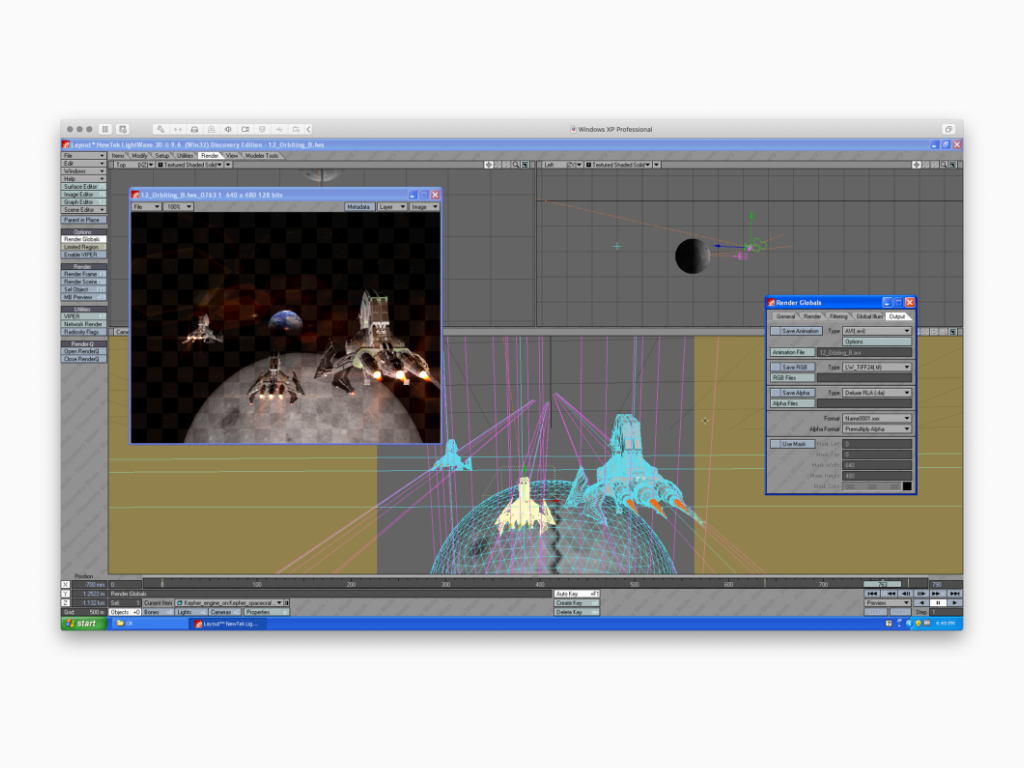Click the maximize-viewport icon of lower-right camera viewport
Screen dimensions: 1024x768
click(x=953, y=332)
